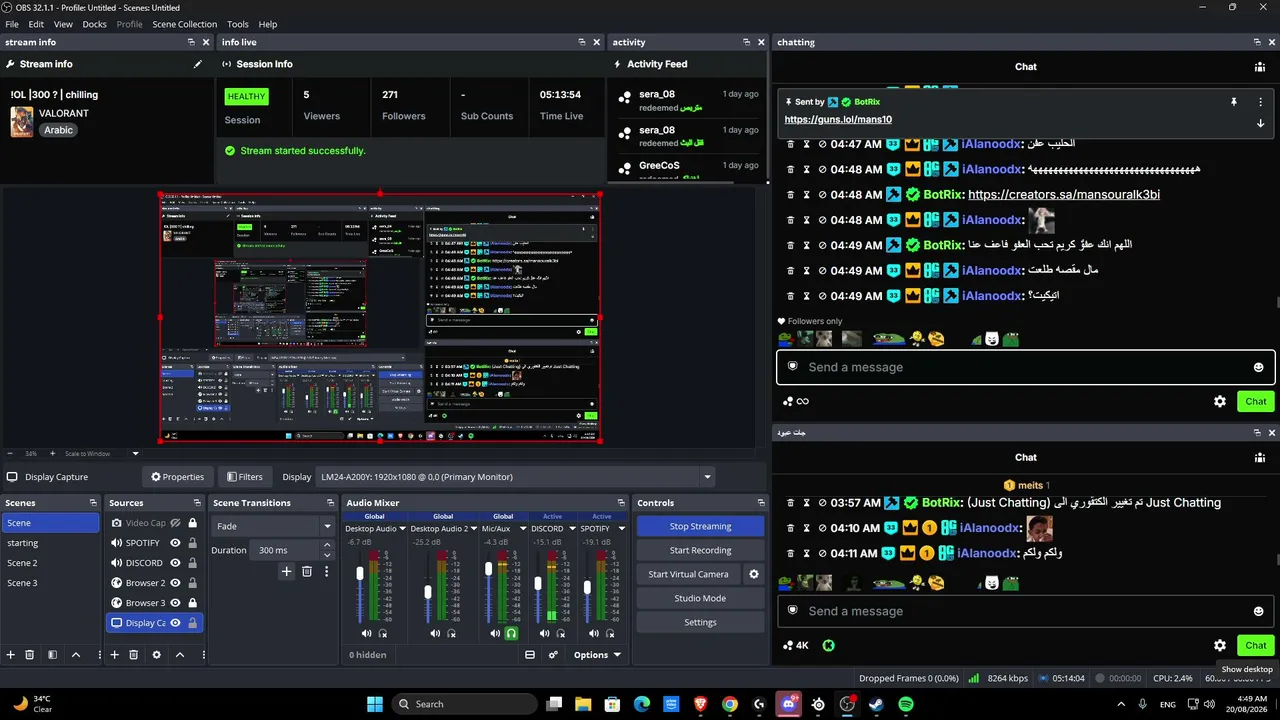This screenshot has width=1280, height=720.
Task: Delete the selected source with the trash icon
Action: 133,655
